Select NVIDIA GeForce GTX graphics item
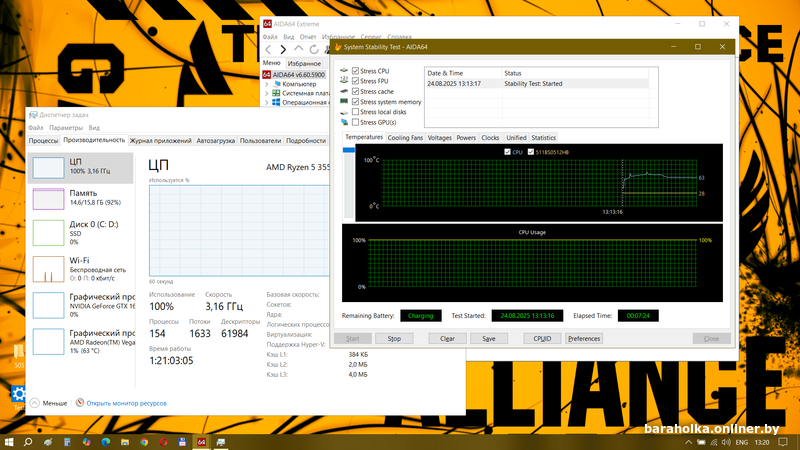The width and height of the screenshot is (800, 450). click(x=81, y=305)
